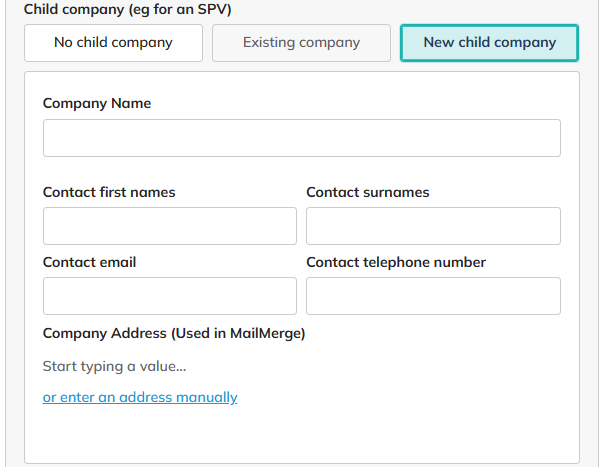Image resolution: width=603 pixels, height=467 pixels.
Task: Remove child company via No child company
Action: (113, 43)
